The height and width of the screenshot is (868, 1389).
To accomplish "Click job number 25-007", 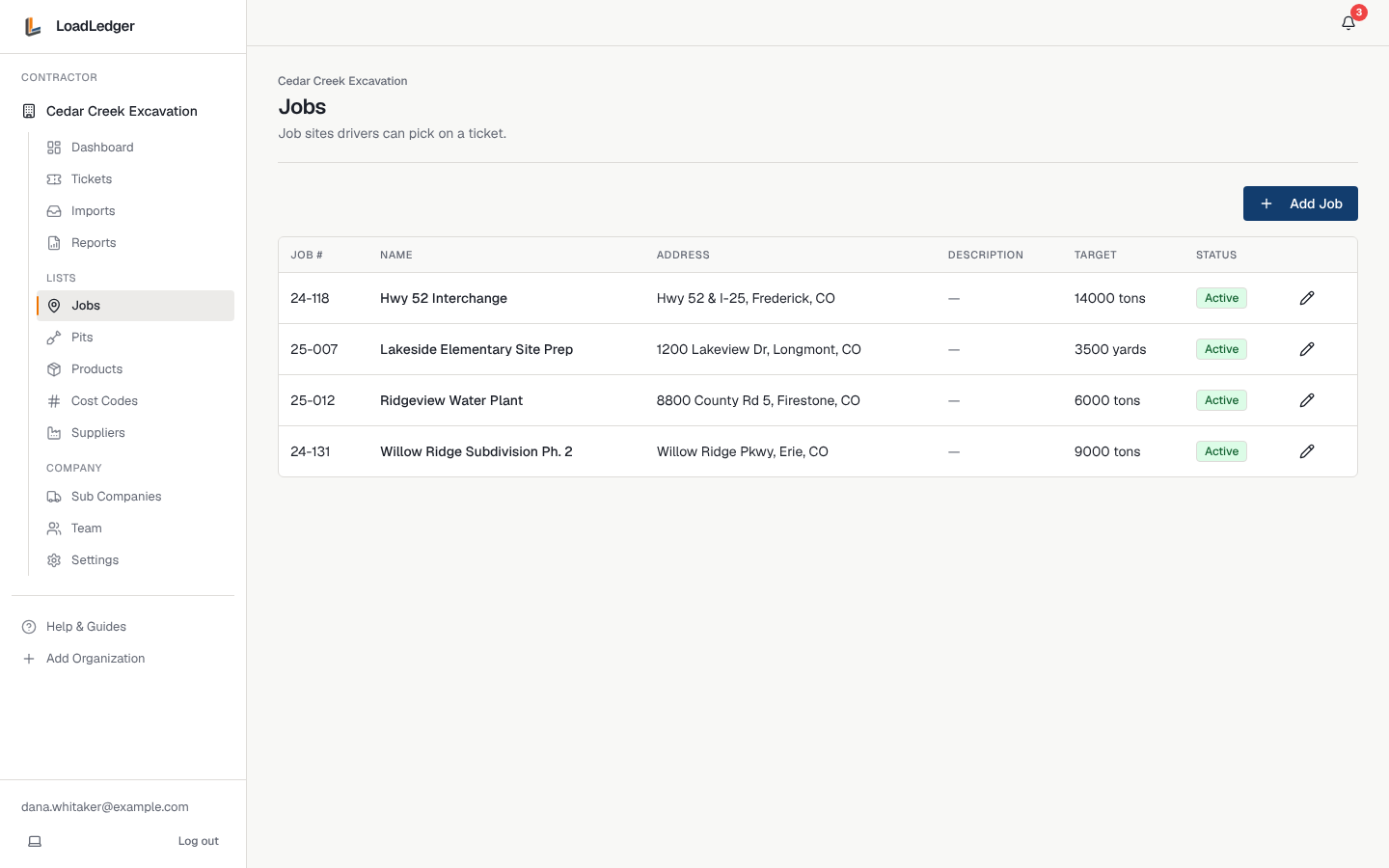I will (x=314, y=349).
